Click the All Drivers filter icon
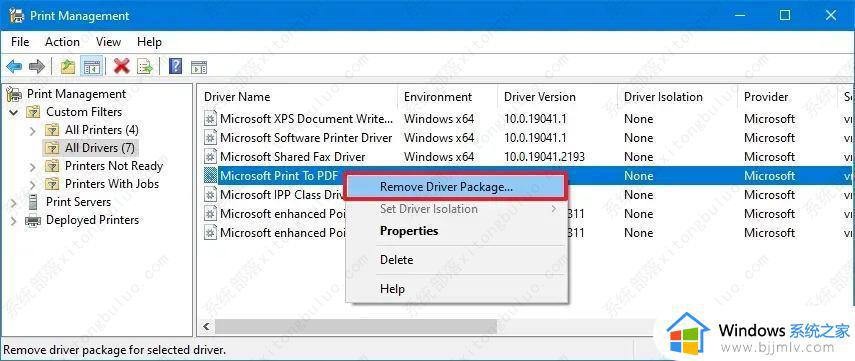 click(x=52, y=148)
